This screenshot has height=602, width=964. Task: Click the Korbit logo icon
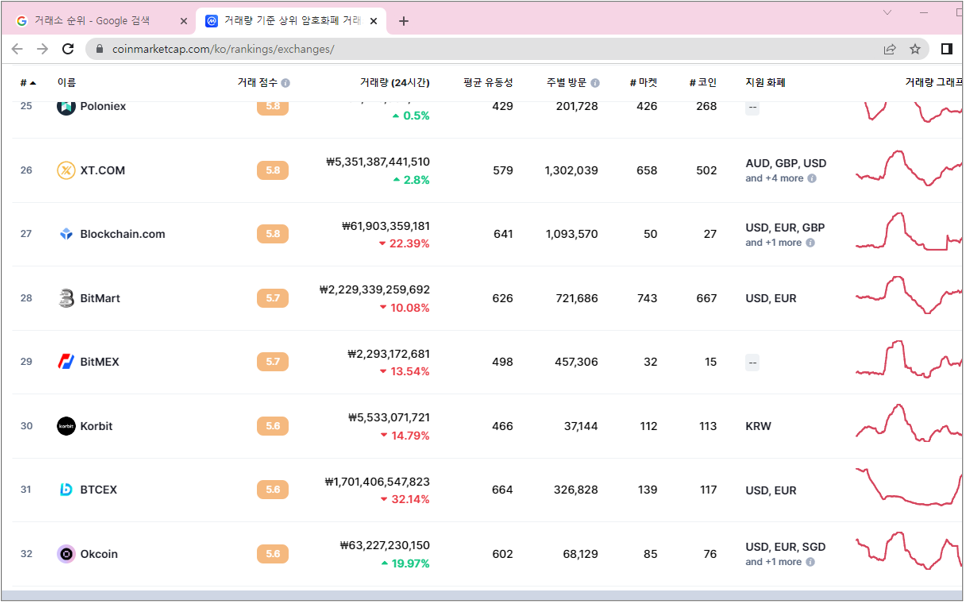(x=66, y=426)
